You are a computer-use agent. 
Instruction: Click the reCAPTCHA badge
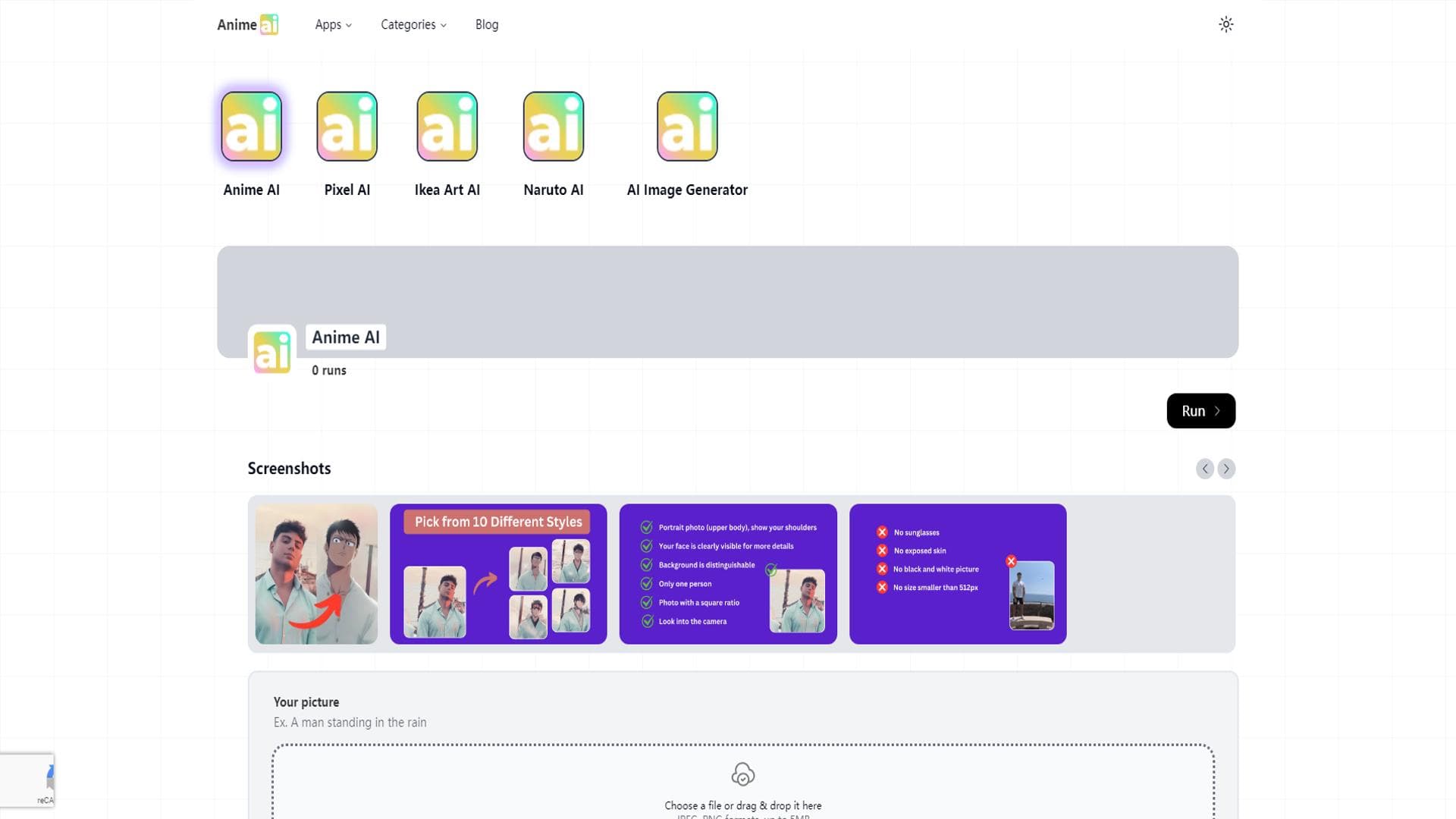coord(27,780)
